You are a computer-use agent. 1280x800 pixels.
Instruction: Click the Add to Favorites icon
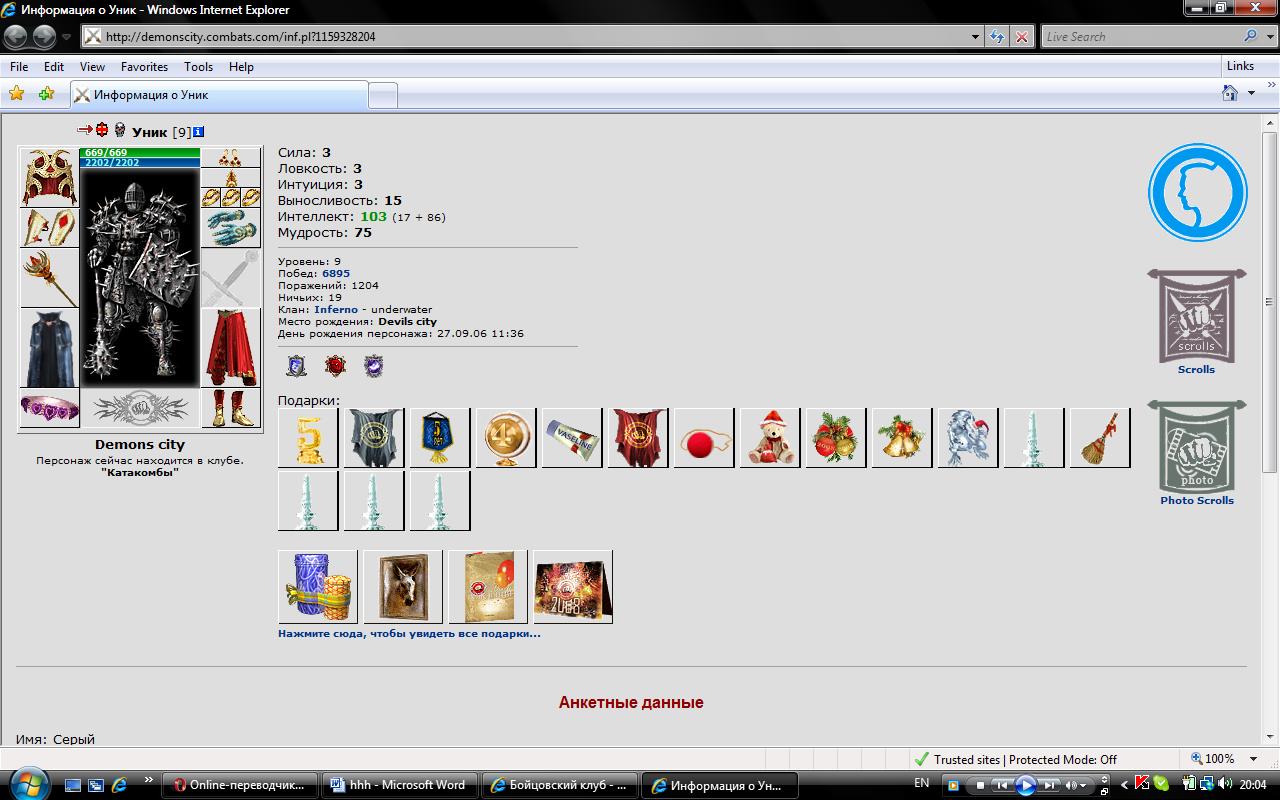click(x=46, y=94)
